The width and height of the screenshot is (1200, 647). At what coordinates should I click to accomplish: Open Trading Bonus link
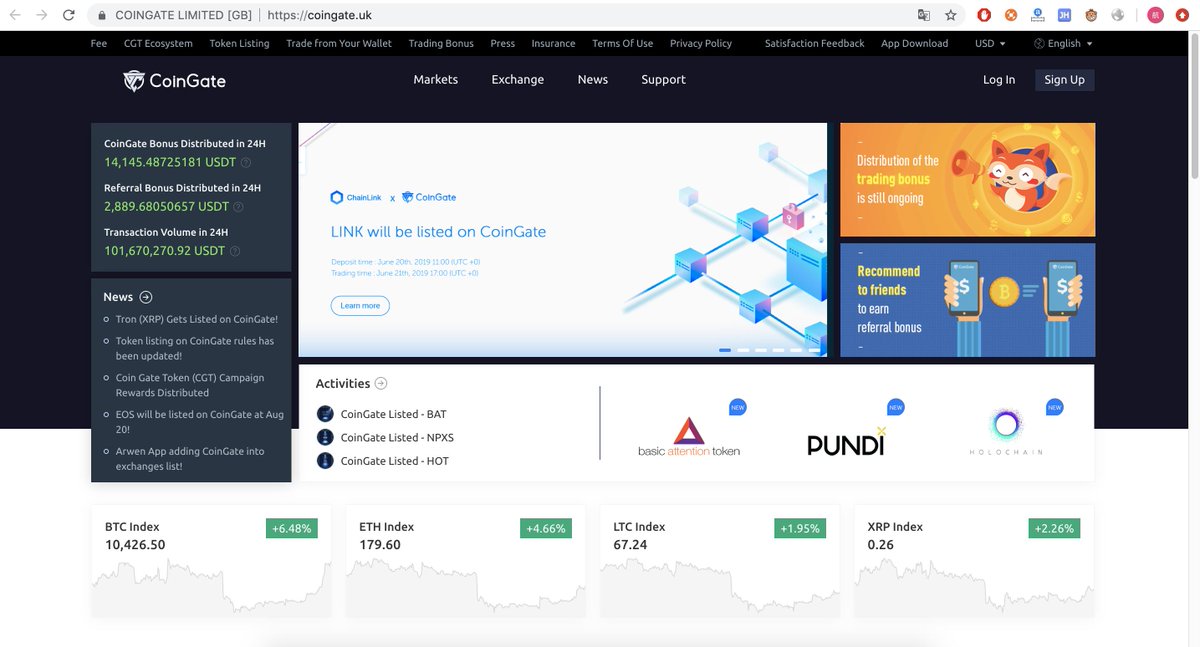point(441,43)
